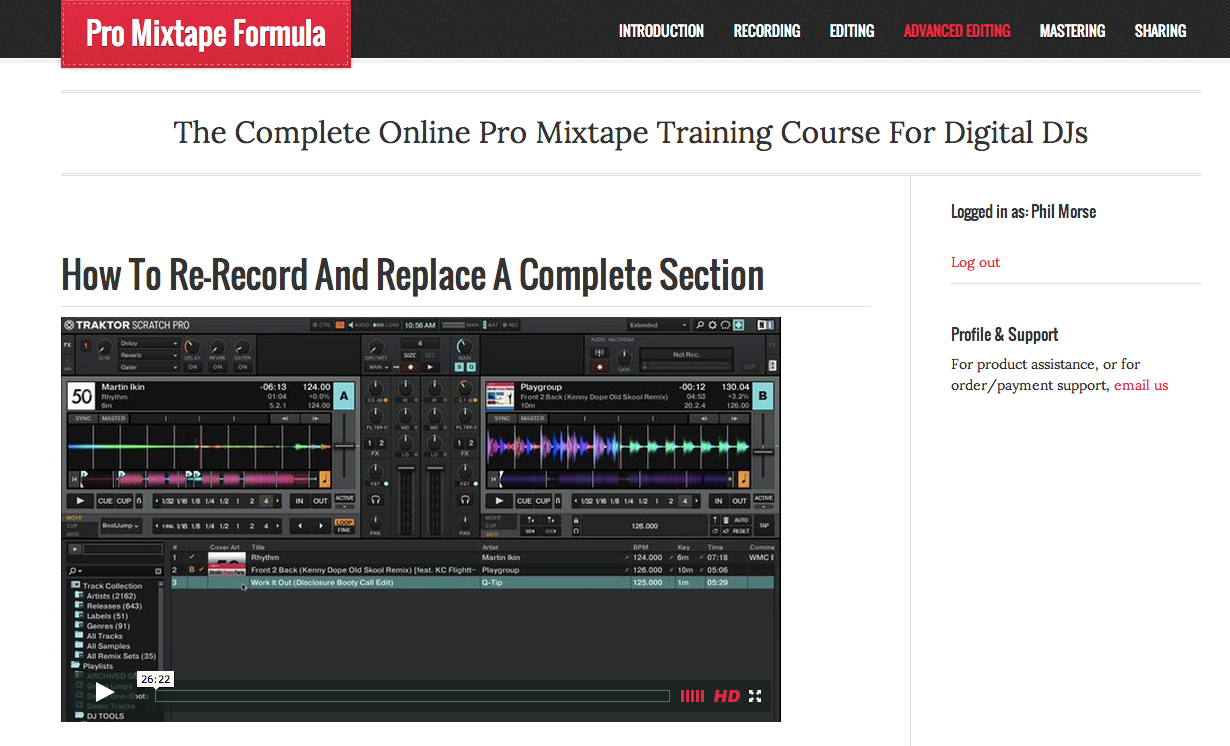The width and height of the screenshot is (1230, 746).
Task: Toggle the Q quantize button
Action: pyautogui.click(x=470, y=367)
